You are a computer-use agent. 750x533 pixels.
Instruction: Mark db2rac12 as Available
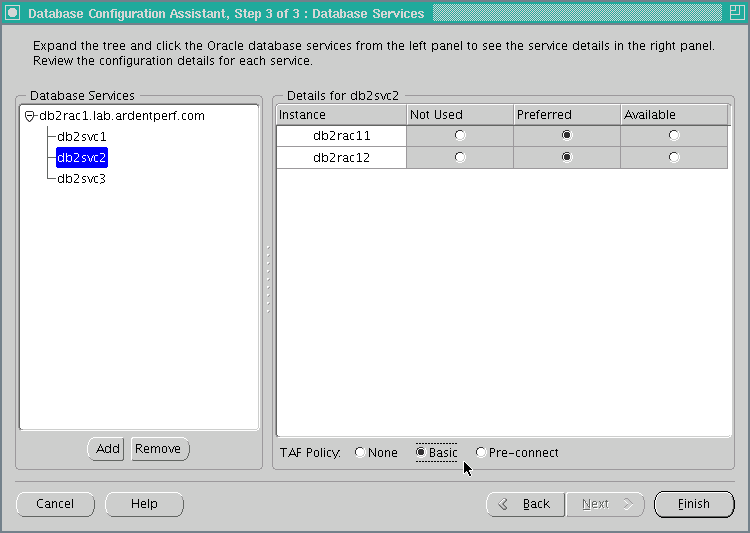674,157
